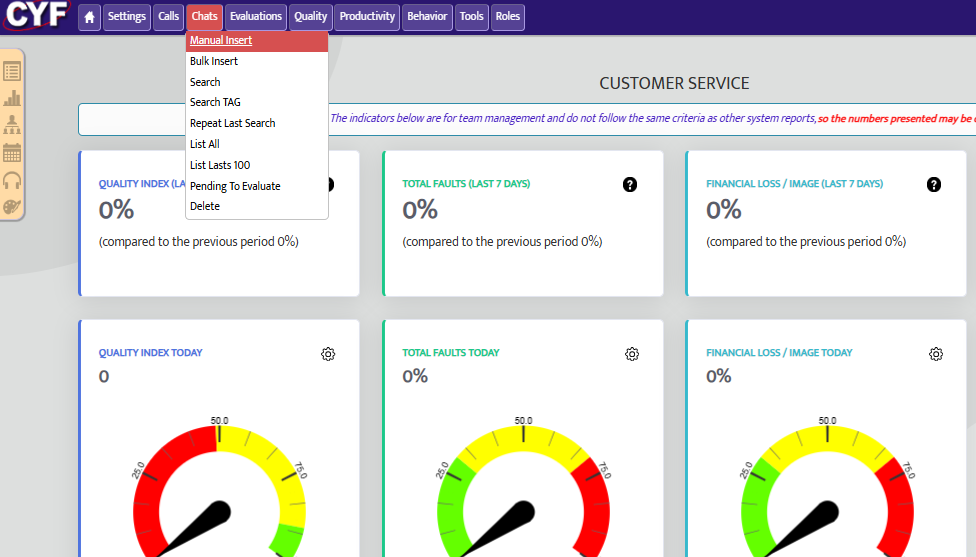
Task: Click the CUSTOMER SERVICE heading
Action: coord(674,83)
